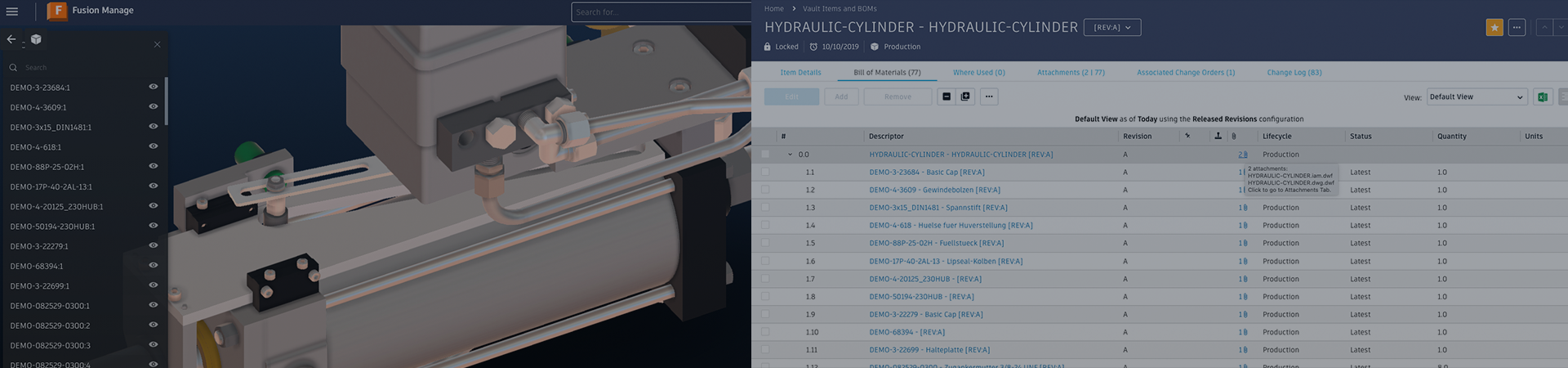Export BOM using the Excel icon
This screenshot has width=1568, height=368.
(1543, 96)
